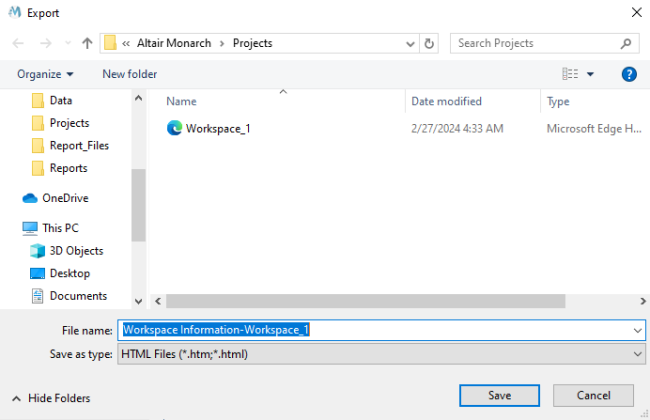Change the view layout icon

pyautogui.click(x=570, y=74)
